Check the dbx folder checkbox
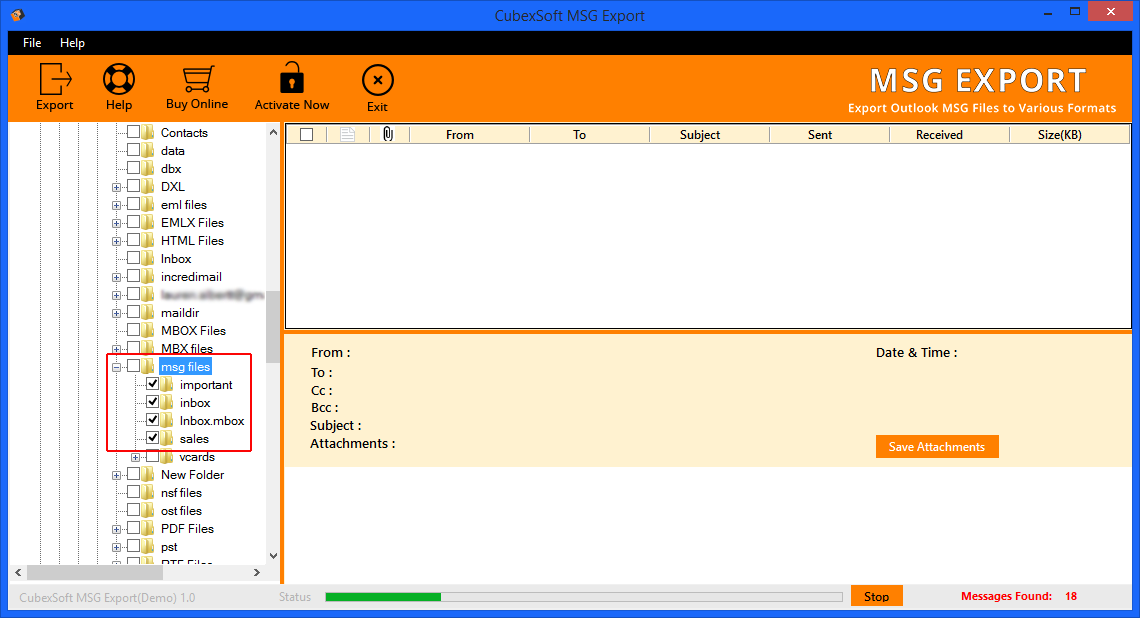Image resolution: width=1140 pixels, height=618 pixels. pos(134,168)
